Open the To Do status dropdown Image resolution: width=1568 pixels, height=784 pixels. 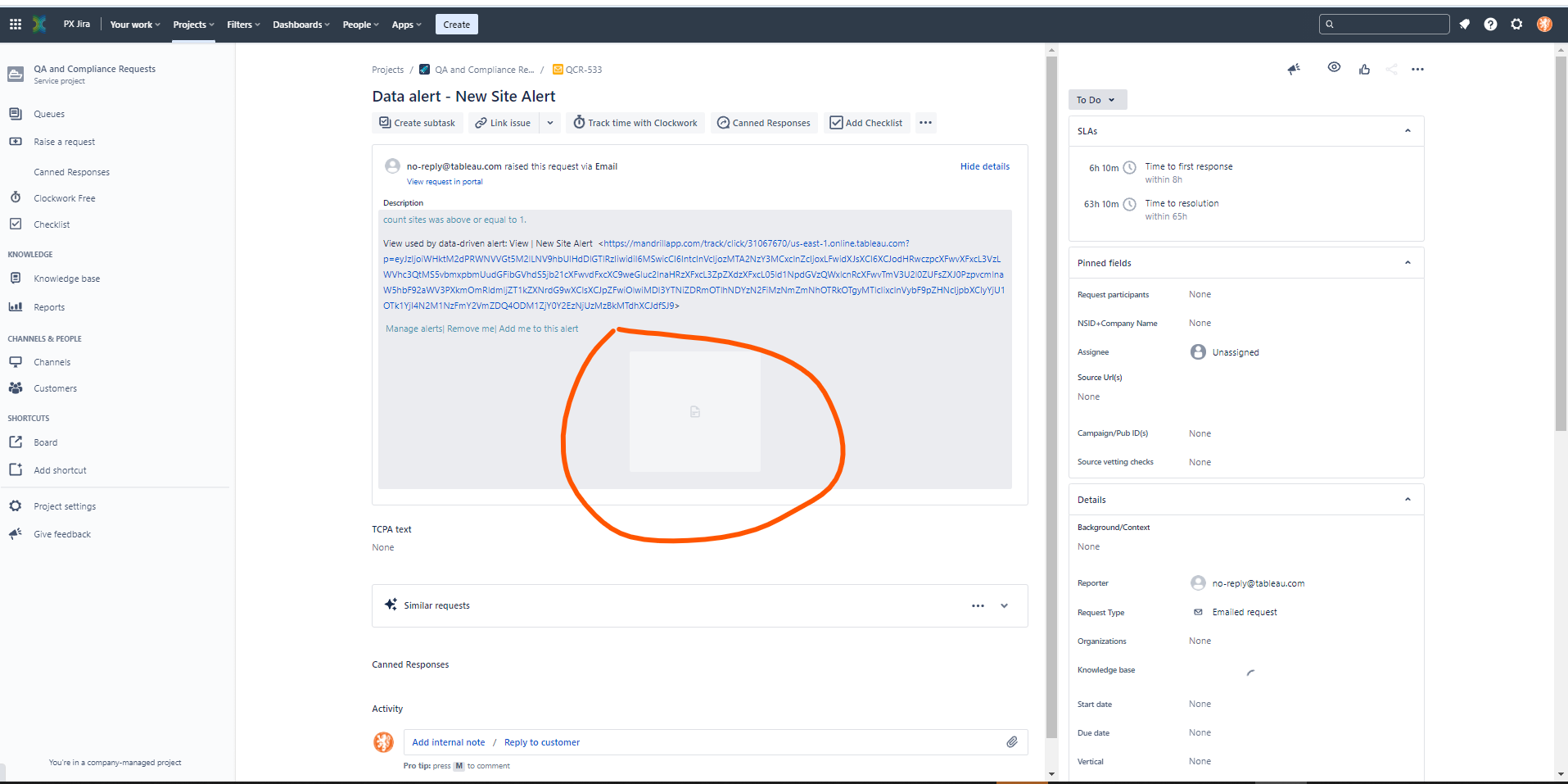pos(1097,100)
